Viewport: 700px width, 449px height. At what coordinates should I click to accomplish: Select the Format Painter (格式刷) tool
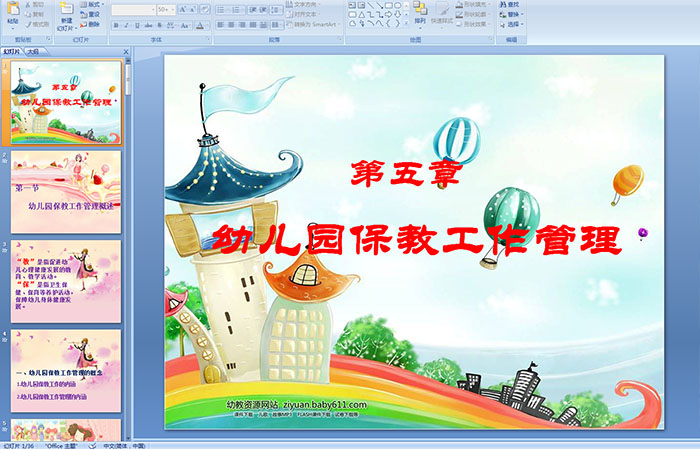[38, 24]
